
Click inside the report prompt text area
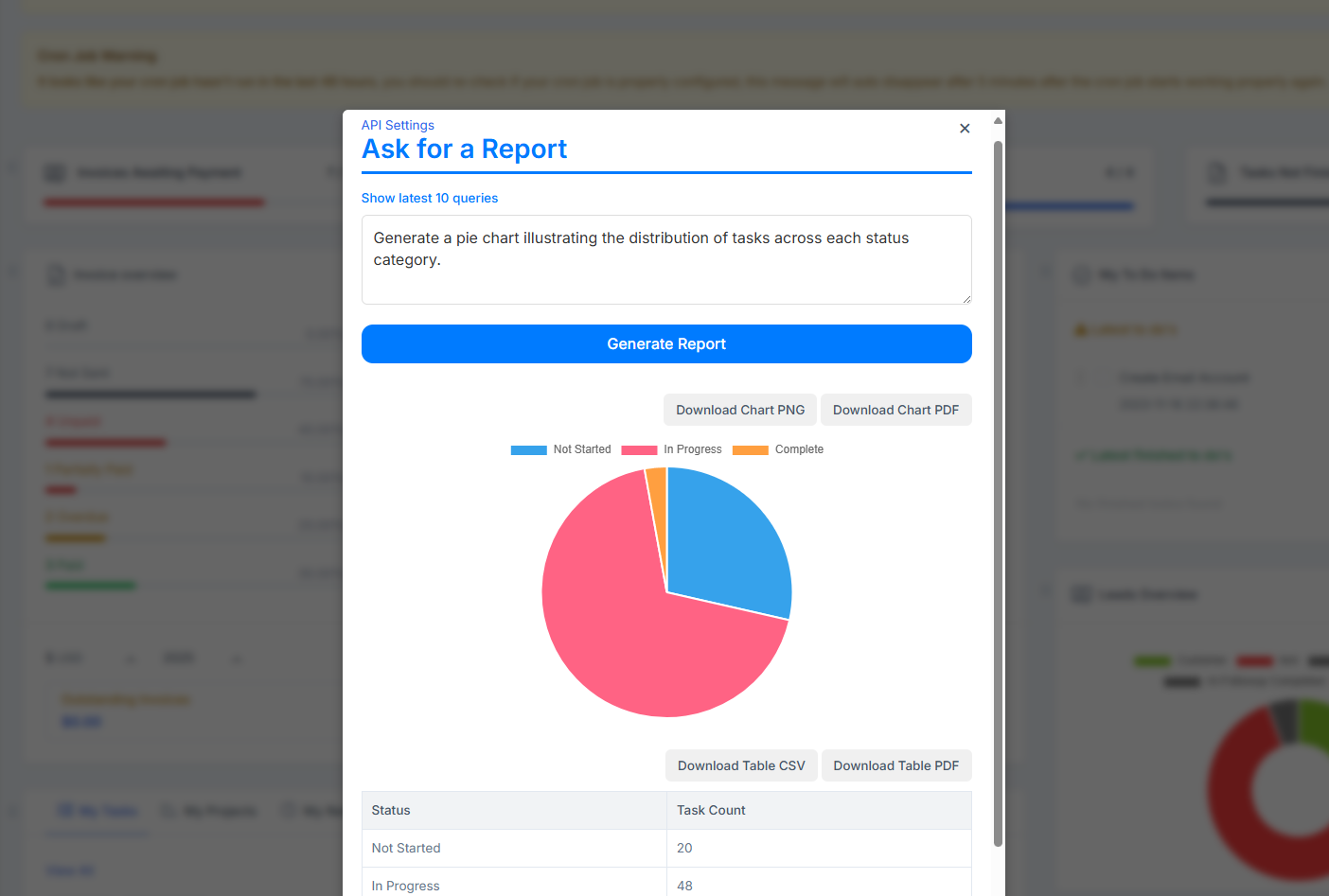click(665, 258)
